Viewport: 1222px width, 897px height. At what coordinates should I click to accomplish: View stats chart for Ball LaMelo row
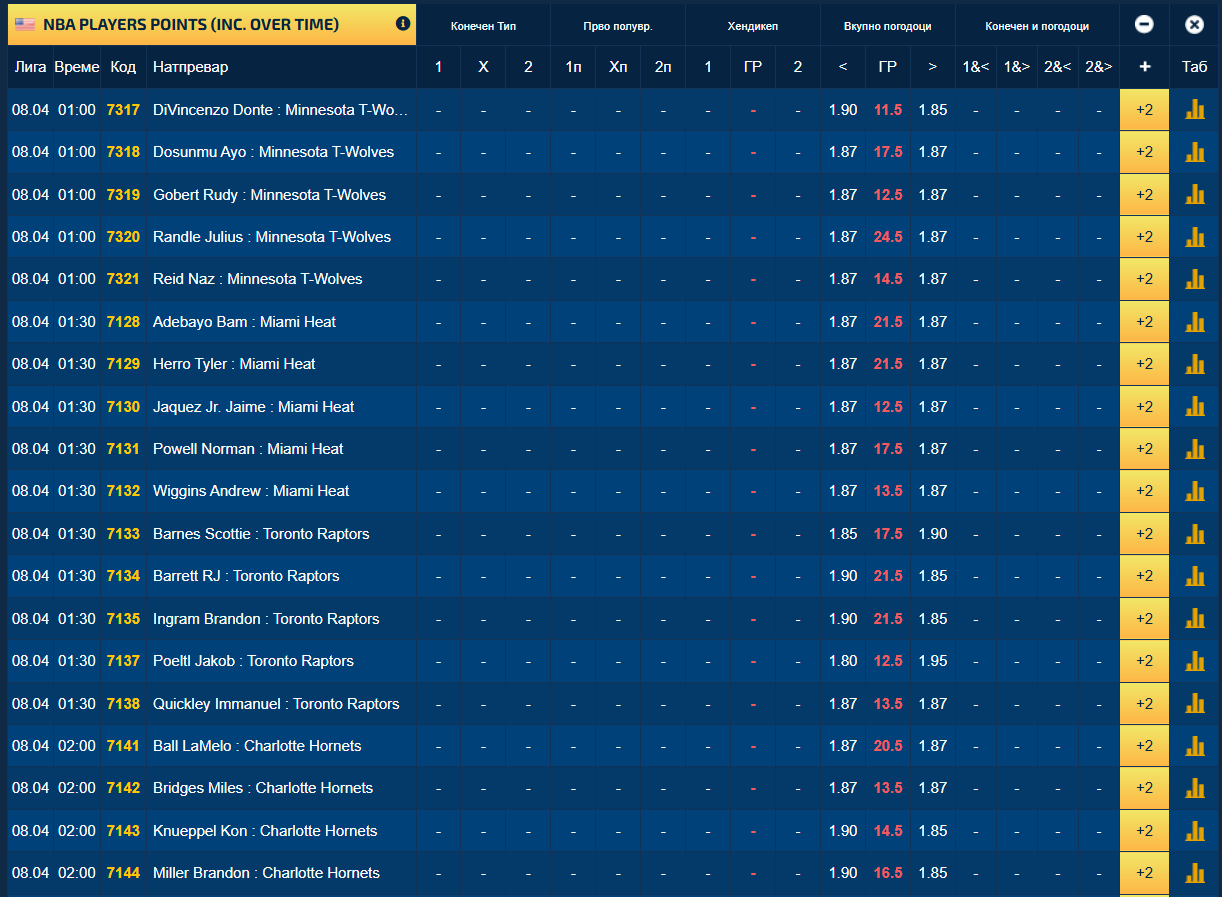(1194, 746)
